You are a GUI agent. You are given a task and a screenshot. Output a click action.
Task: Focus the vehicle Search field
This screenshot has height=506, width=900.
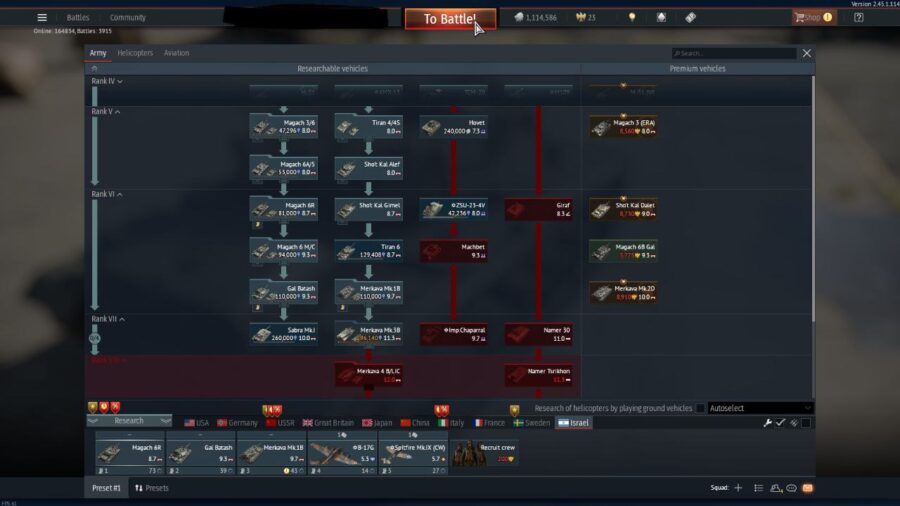tap(734, 53)
